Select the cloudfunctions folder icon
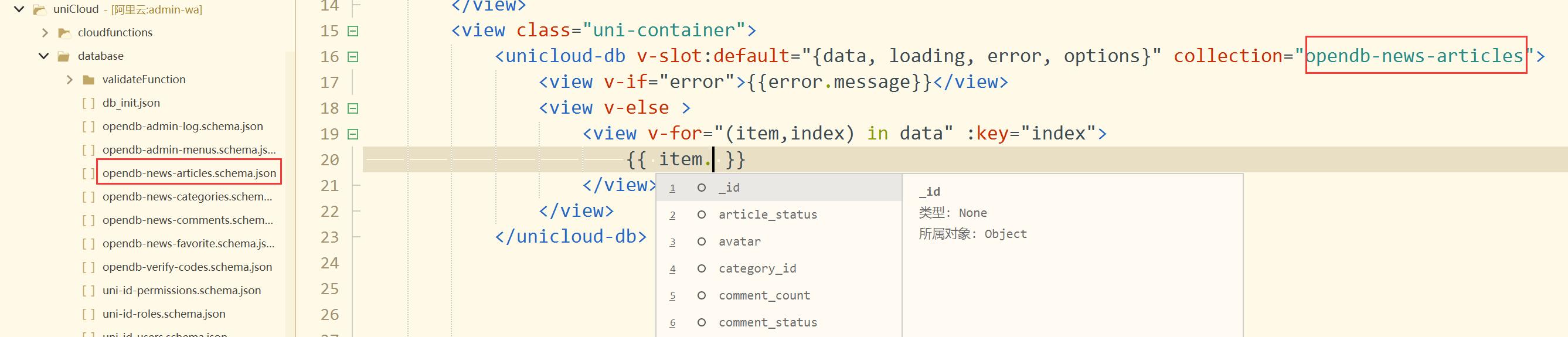Image resolution: width=1568 pixels, height=337 pixels. tap(64, 33)
